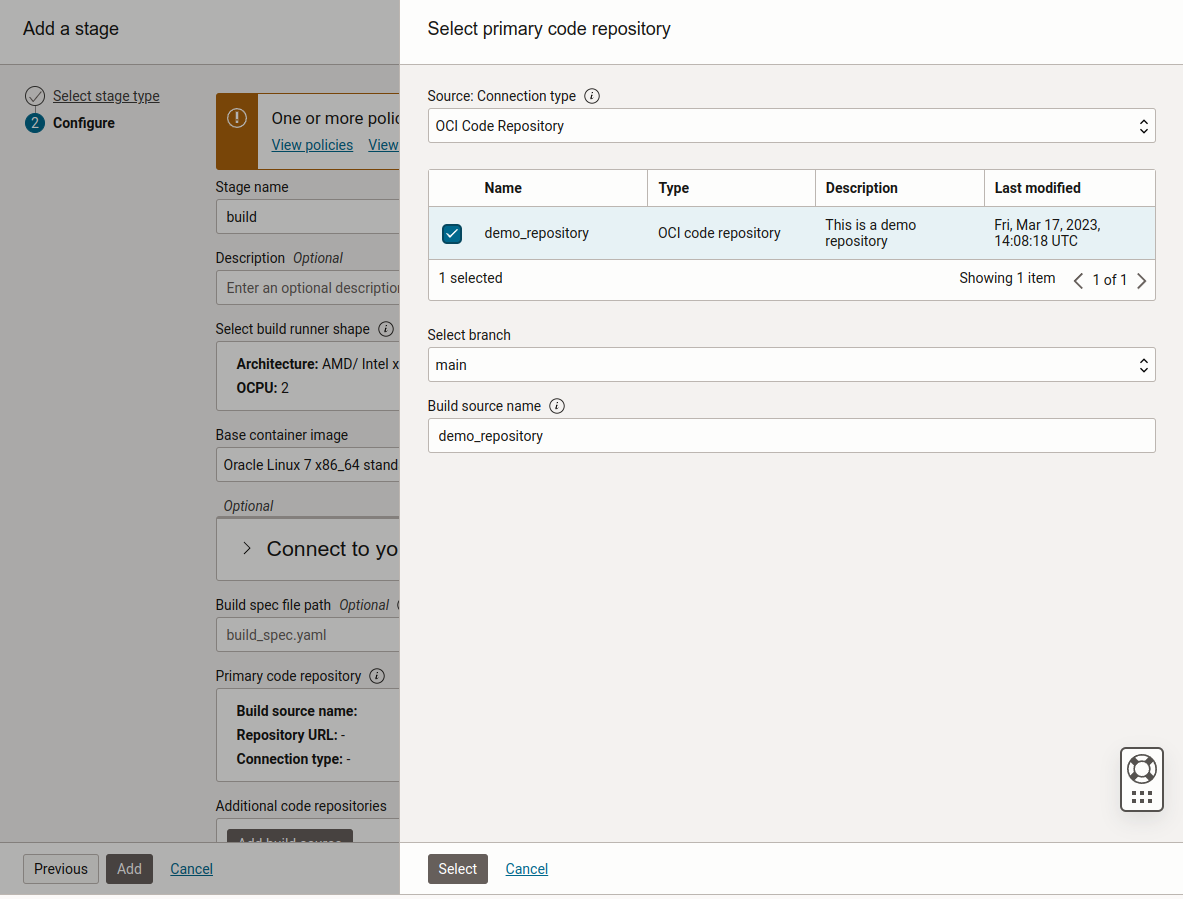The width and height of the screenshot is (1183, 899).
Task: Sort table by Name column header
Action: click(503, 188)
